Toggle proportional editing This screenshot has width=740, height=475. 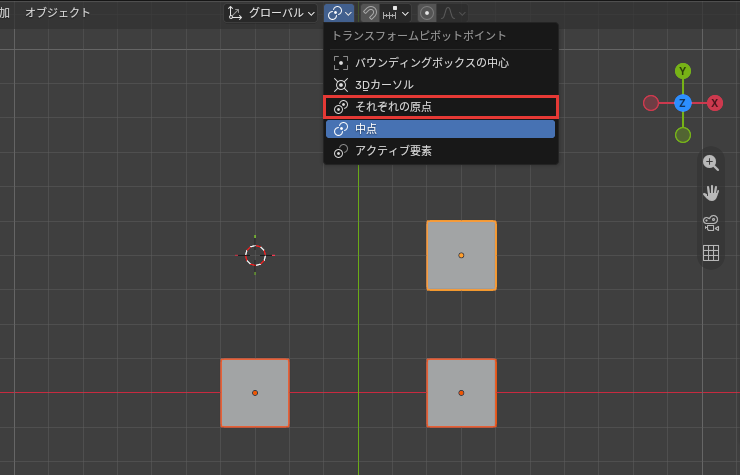[x=427, y=13]
